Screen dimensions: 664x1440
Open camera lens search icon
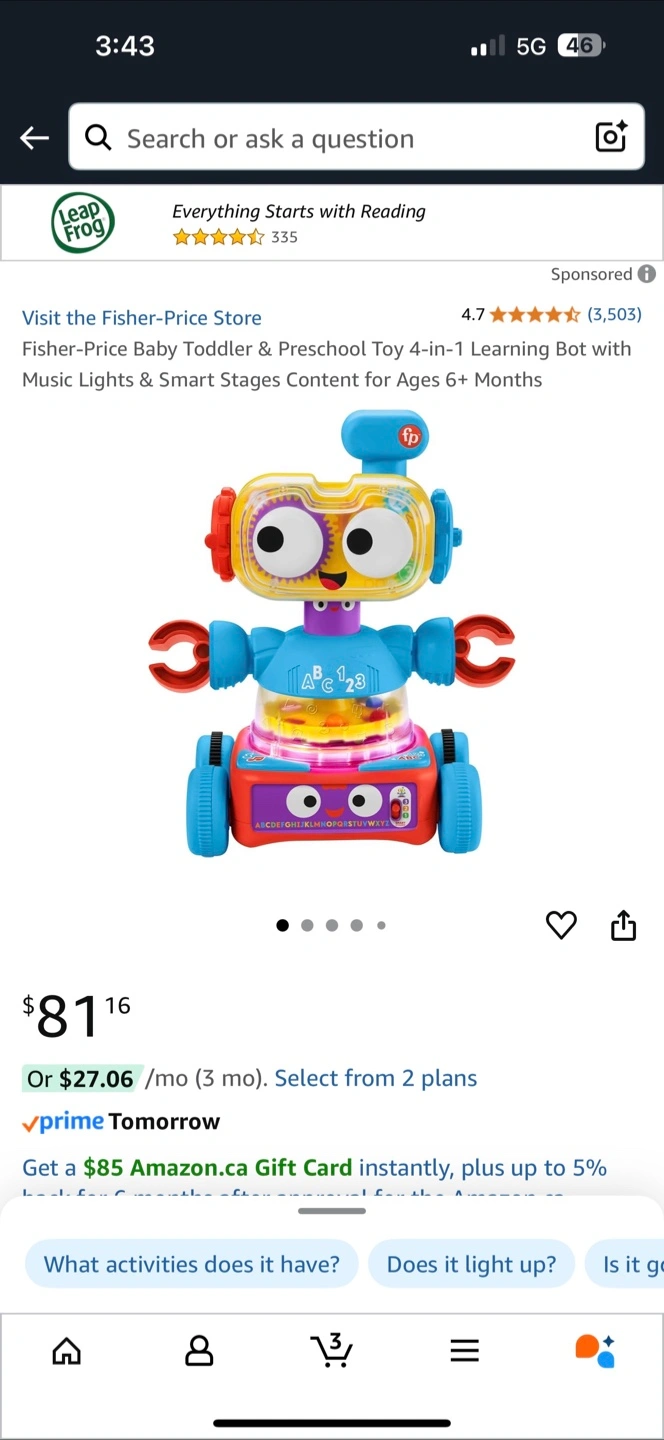click(x=611, y=137)
